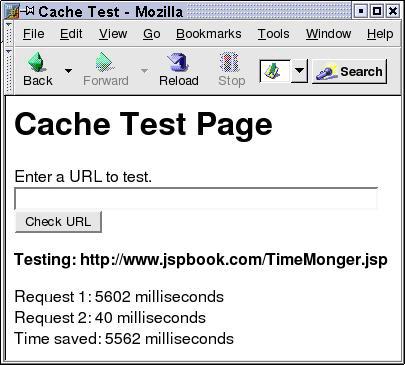
Task: Click the URL to test input field
Action: pyautogui.click(x=196, y=199)
